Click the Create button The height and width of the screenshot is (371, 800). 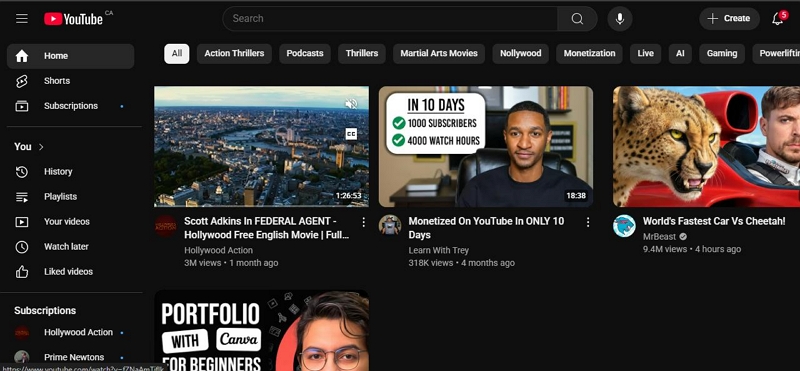click(x=729, y=19)
